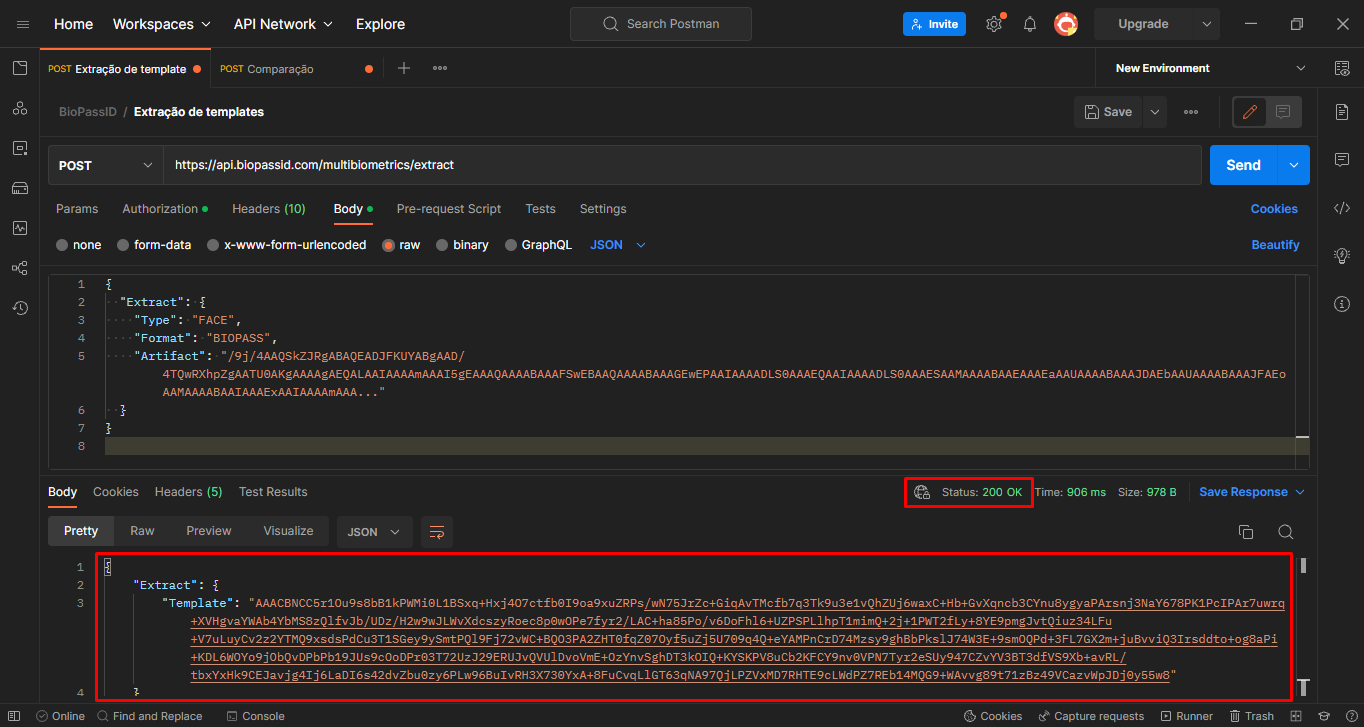Viewport: 1364px width, 727px height.
Task: Open the hamburger menu icon
Action: [x=22, y=24]
